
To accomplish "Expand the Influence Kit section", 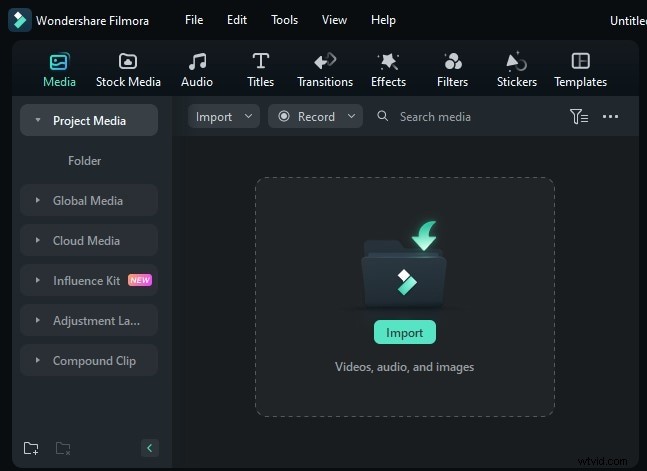I will click(x=38, y=280).
